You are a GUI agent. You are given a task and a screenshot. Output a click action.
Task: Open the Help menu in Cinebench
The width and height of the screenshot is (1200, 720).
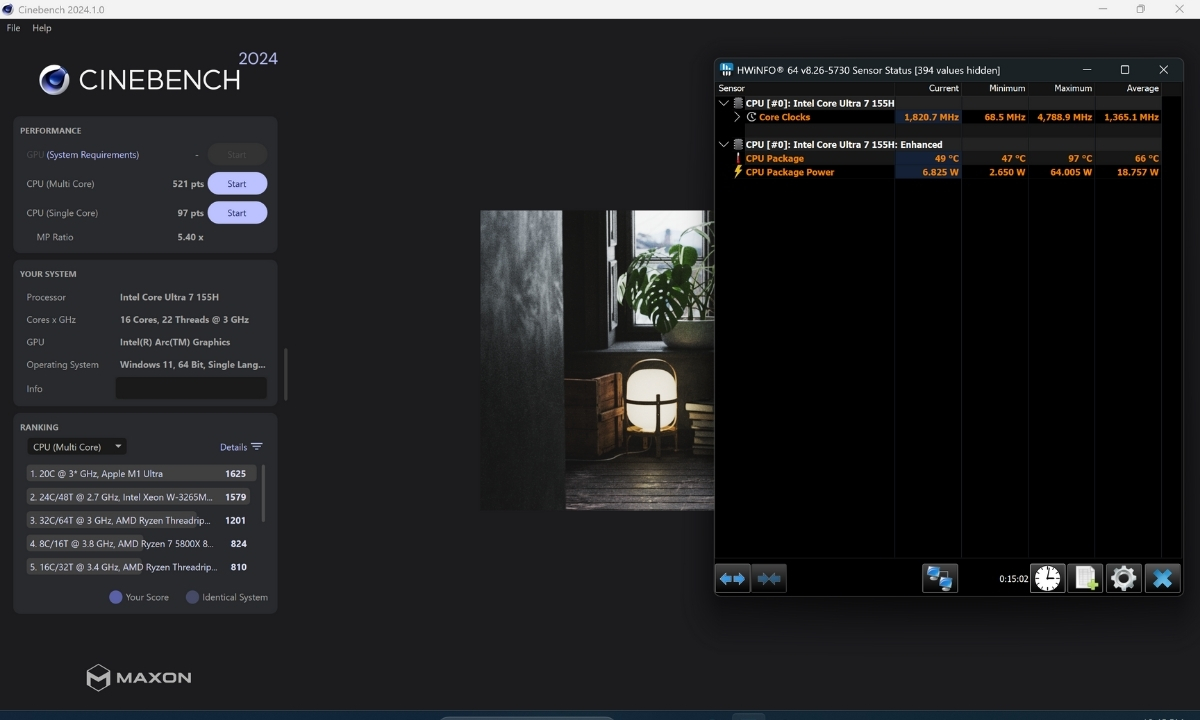[x=42, y=28]
